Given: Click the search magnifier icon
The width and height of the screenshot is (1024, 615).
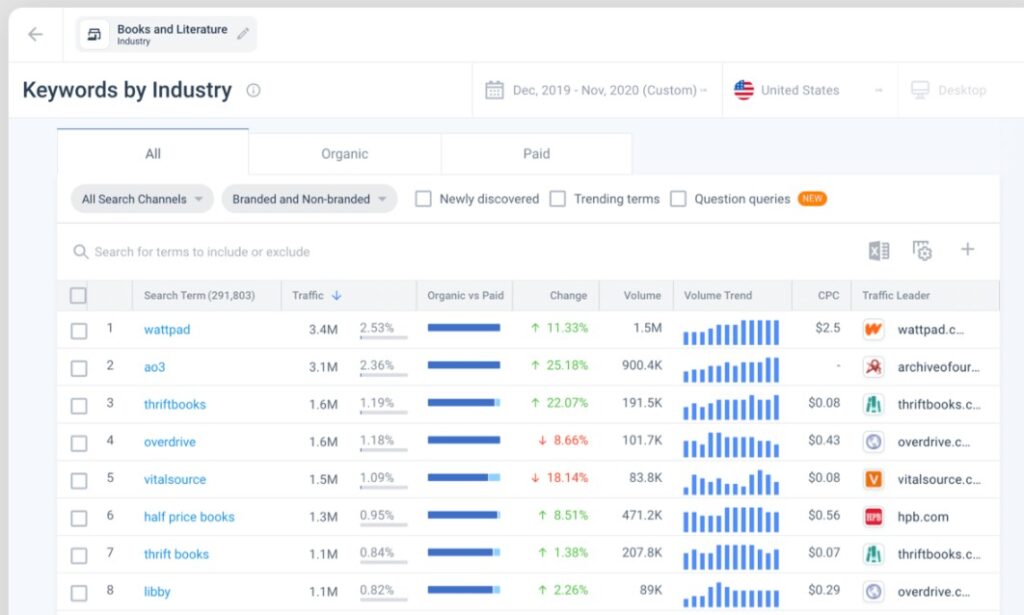Looking at the screenshot, I should tap(80, 251).
